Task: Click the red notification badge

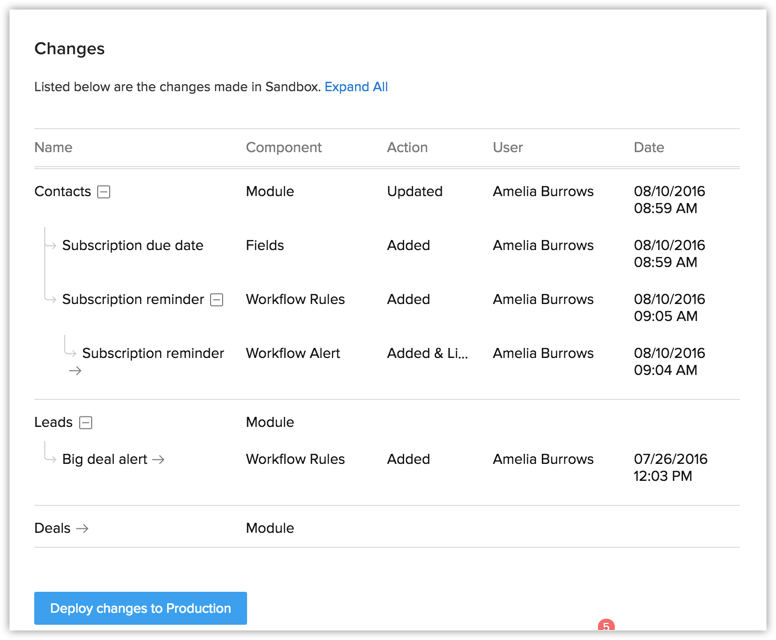Action: (x=606, y=628)
